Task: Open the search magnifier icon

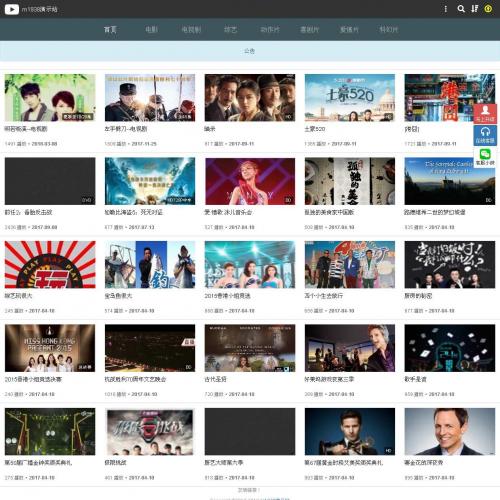Action: click(x=461, y=9)
